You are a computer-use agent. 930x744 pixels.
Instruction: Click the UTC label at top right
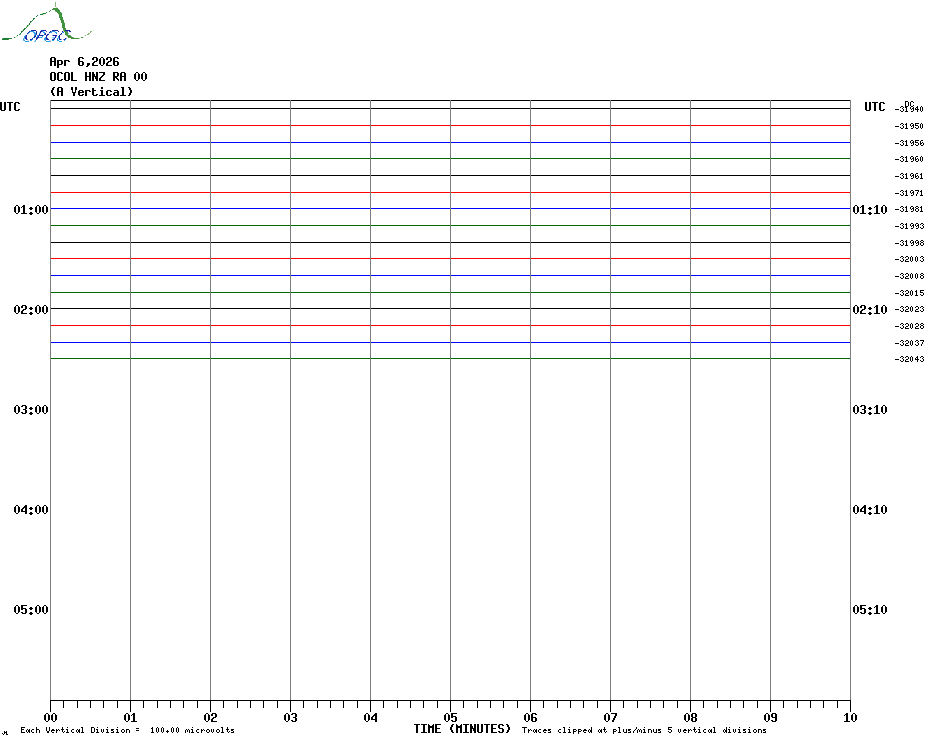875,107
